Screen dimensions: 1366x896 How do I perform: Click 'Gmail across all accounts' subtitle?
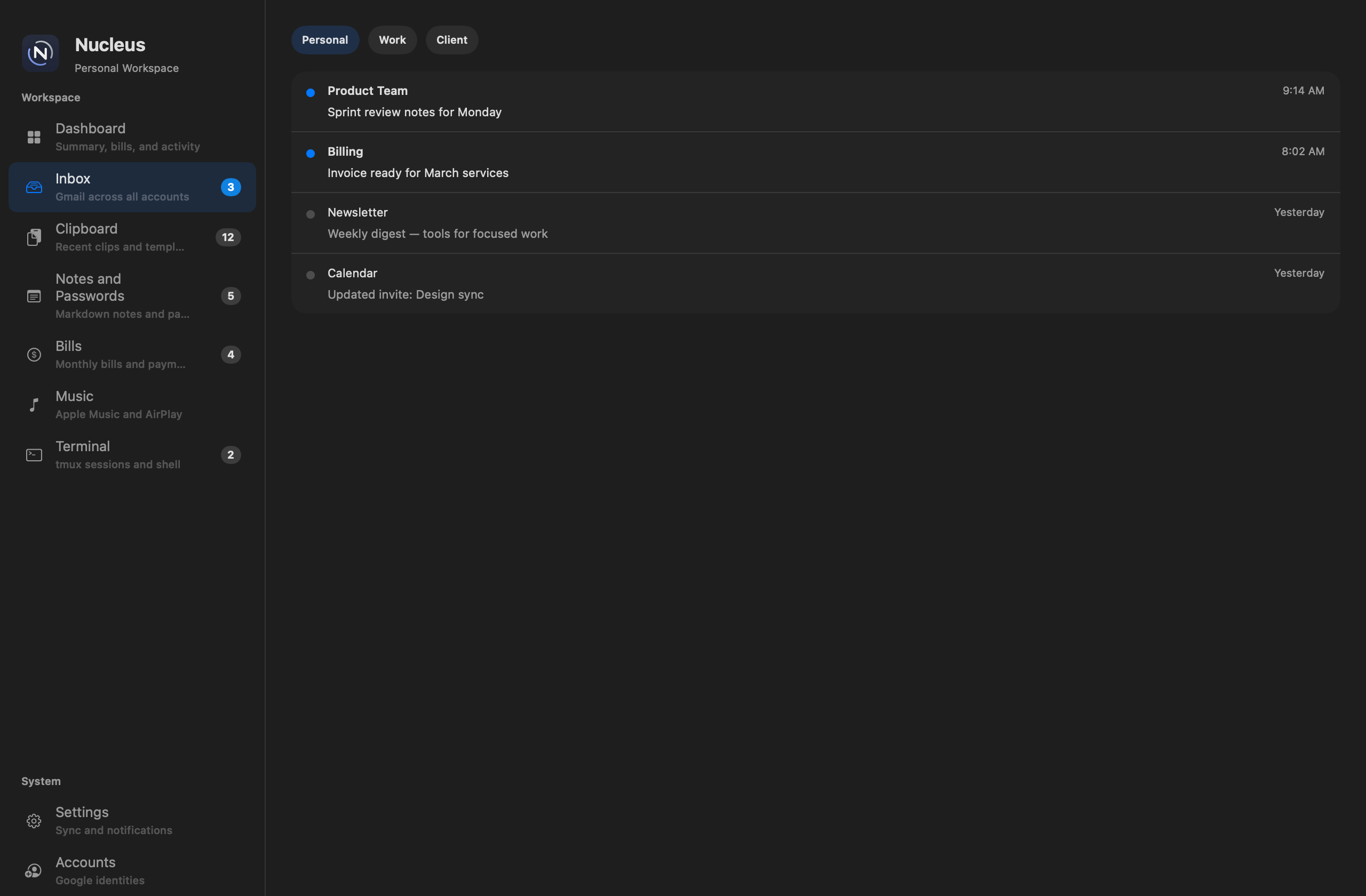pyautogui.click(x=122, y=197)
